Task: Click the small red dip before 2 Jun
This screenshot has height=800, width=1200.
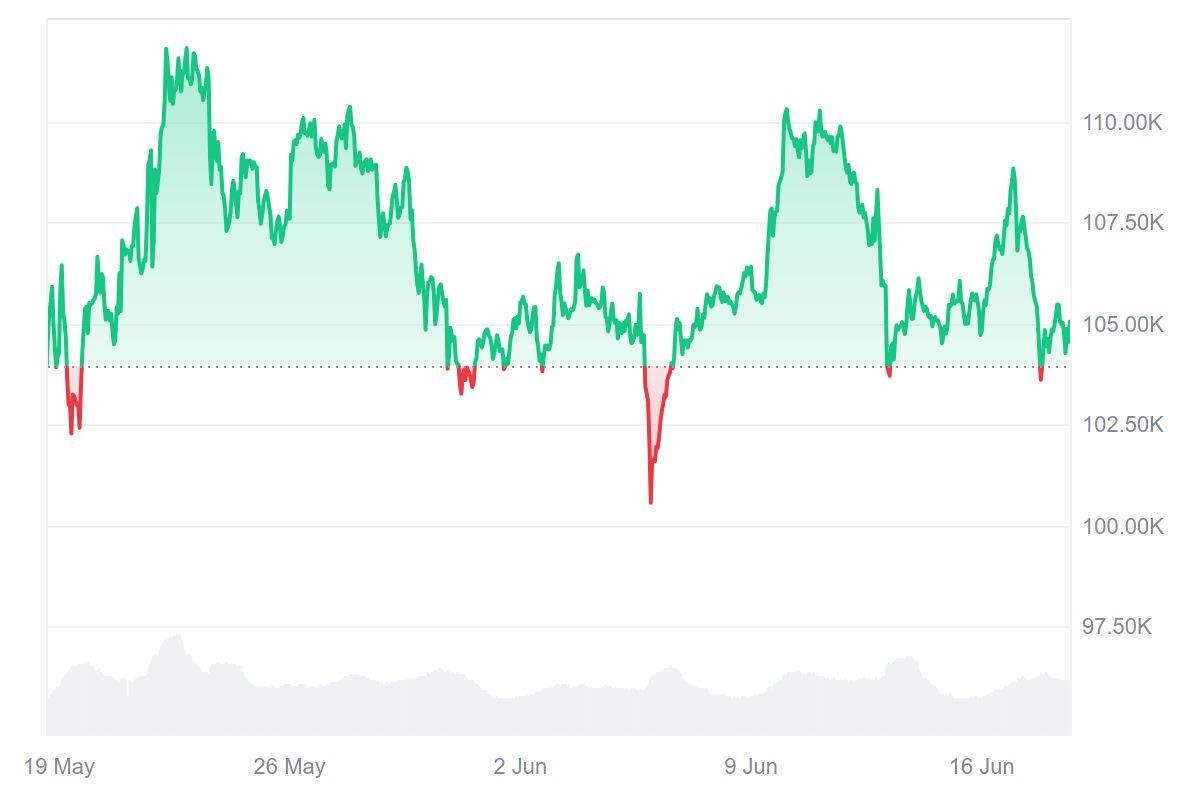Action: click(x=461, y=391)
